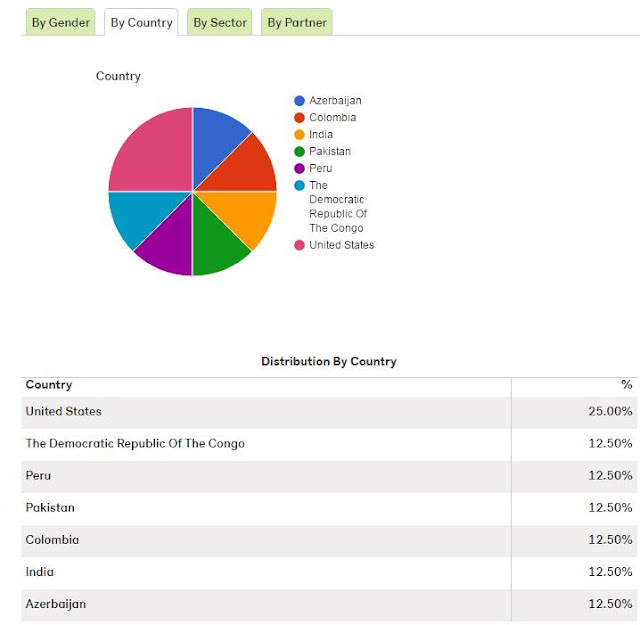640x625 pixels.
Task: Open the By Sector tab
Action: [220, 22]
